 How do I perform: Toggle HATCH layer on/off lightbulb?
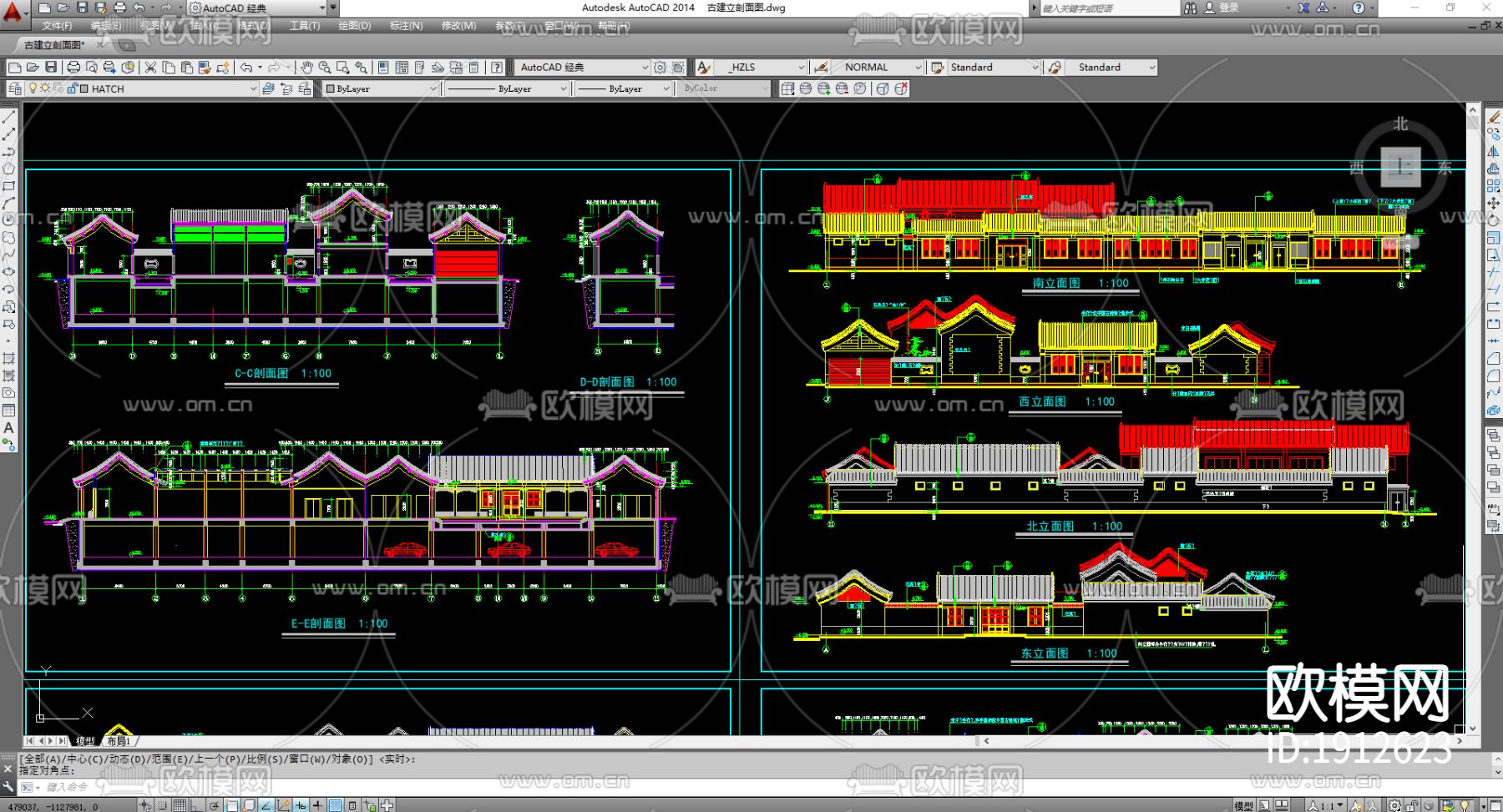[33, 88]
